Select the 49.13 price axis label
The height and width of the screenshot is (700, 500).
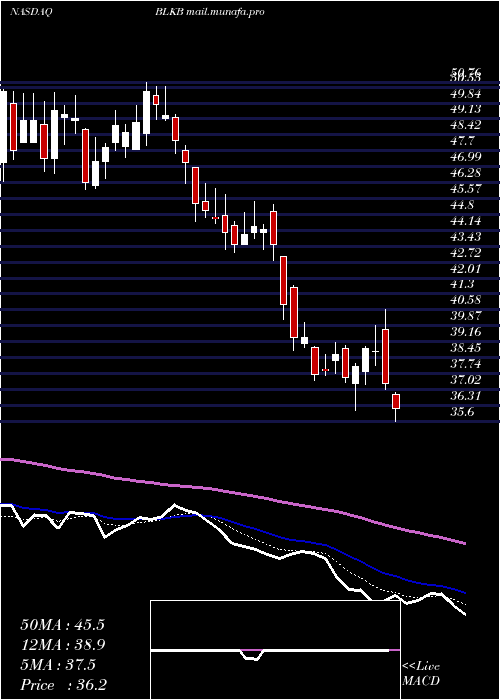[465, 109]
